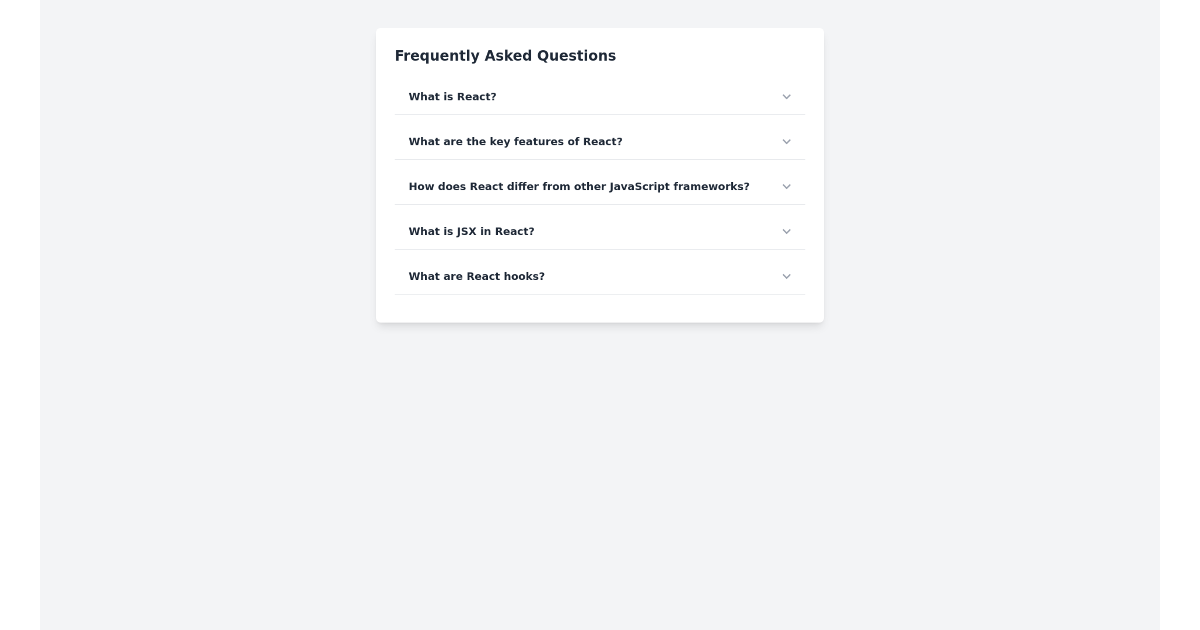Select the 'What is JSX in React?' heading

(471, 231)
